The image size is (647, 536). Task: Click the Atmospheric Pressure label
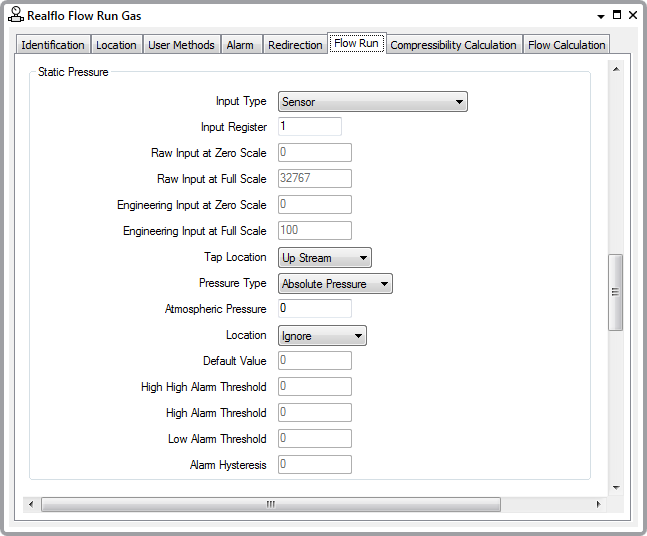215,309
